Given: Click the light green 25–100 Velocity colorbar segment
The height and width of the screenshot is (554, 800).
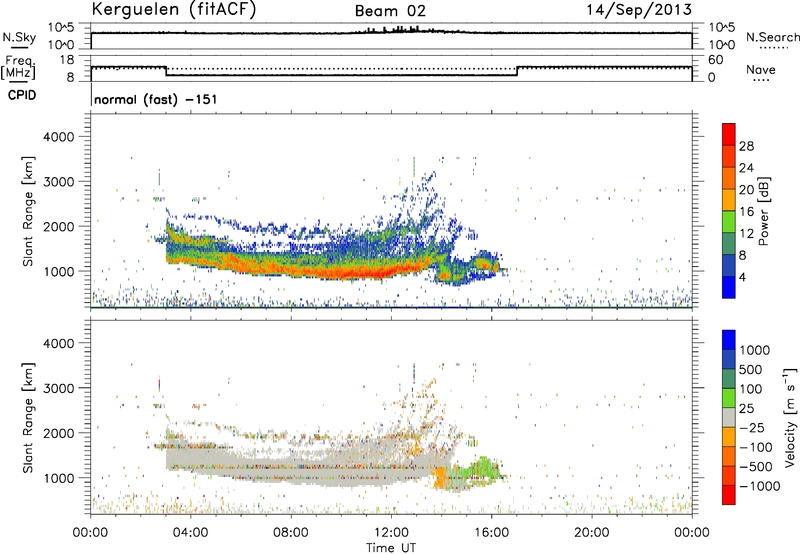Looking at the screenshot, I should point(729,398).
